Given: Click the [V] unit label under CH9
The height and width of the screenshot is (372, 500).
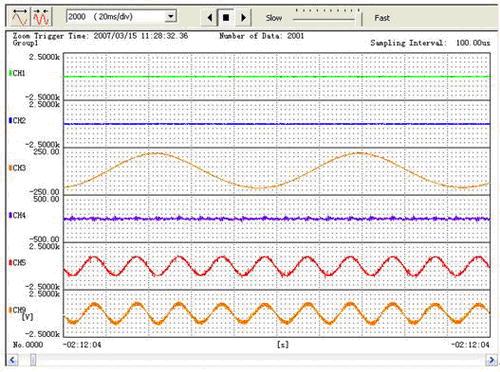Looking at the screenshot, I should point(27,317).
